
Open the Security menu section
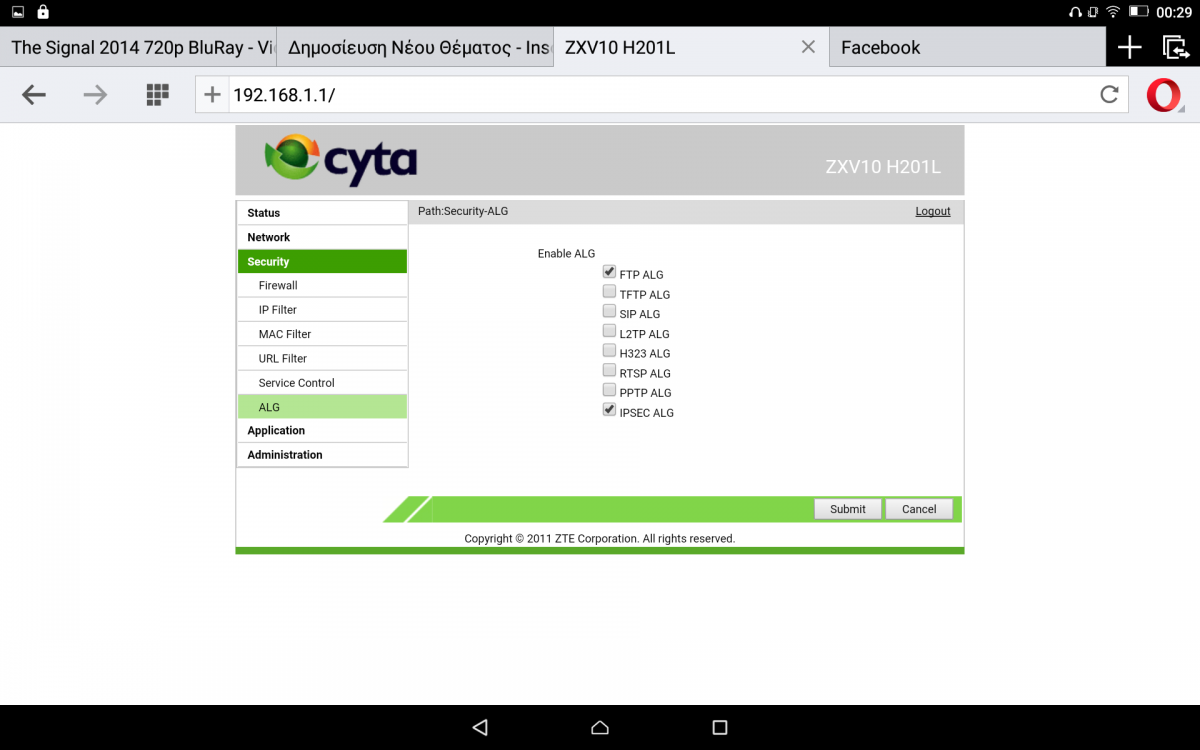[x=322, y=261]
